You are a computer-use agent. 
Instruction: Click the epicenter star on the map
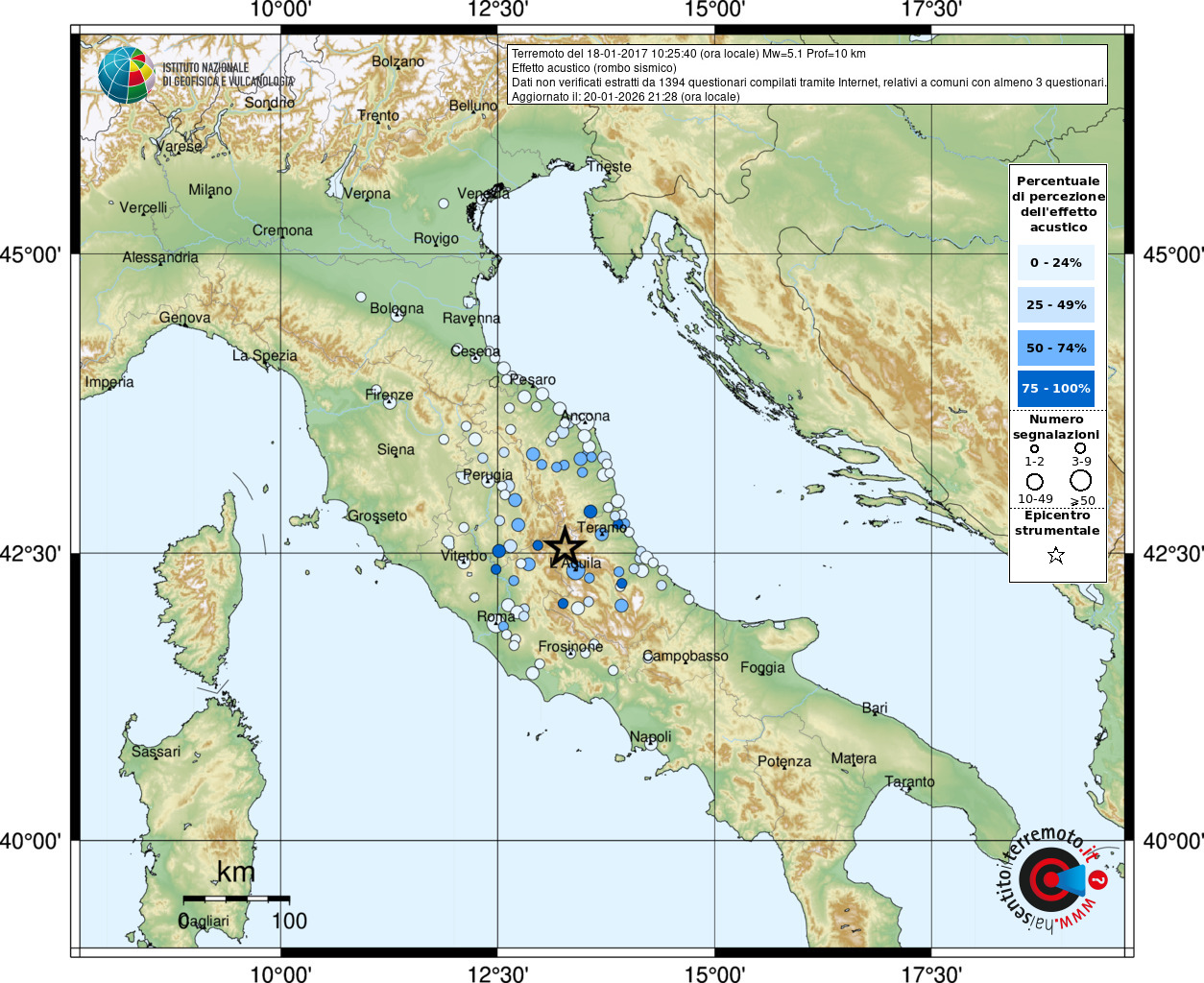[x=566, y=547]
